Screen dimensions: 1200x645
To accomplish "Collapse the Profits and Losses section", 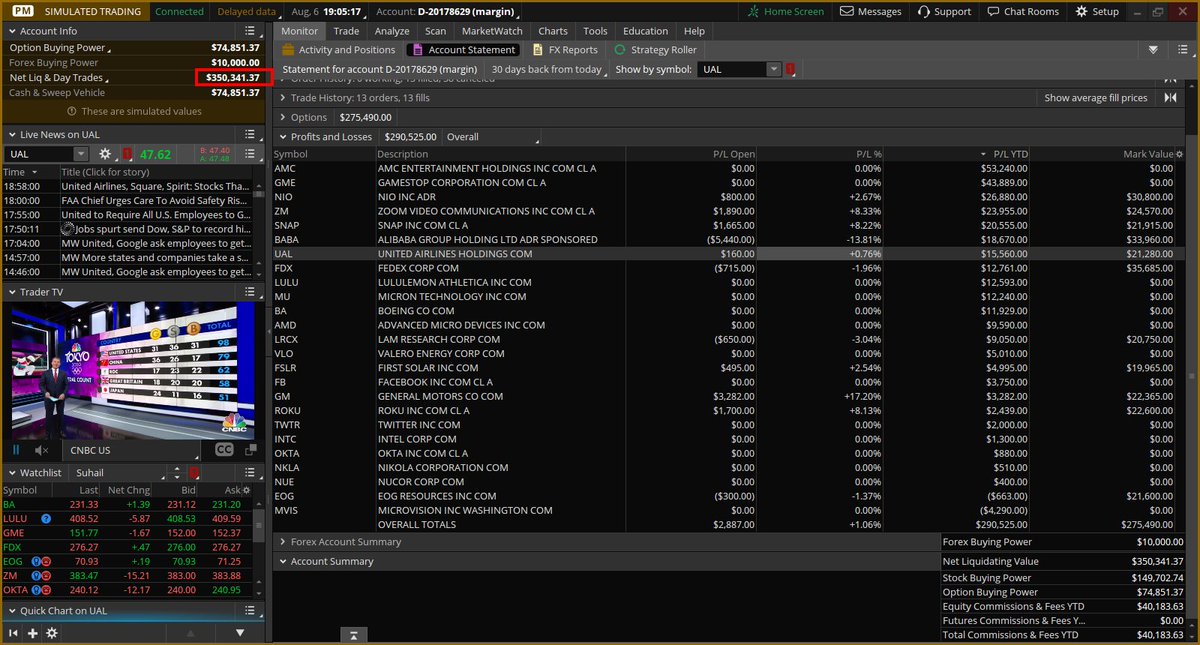I will [x=283, y=136].
